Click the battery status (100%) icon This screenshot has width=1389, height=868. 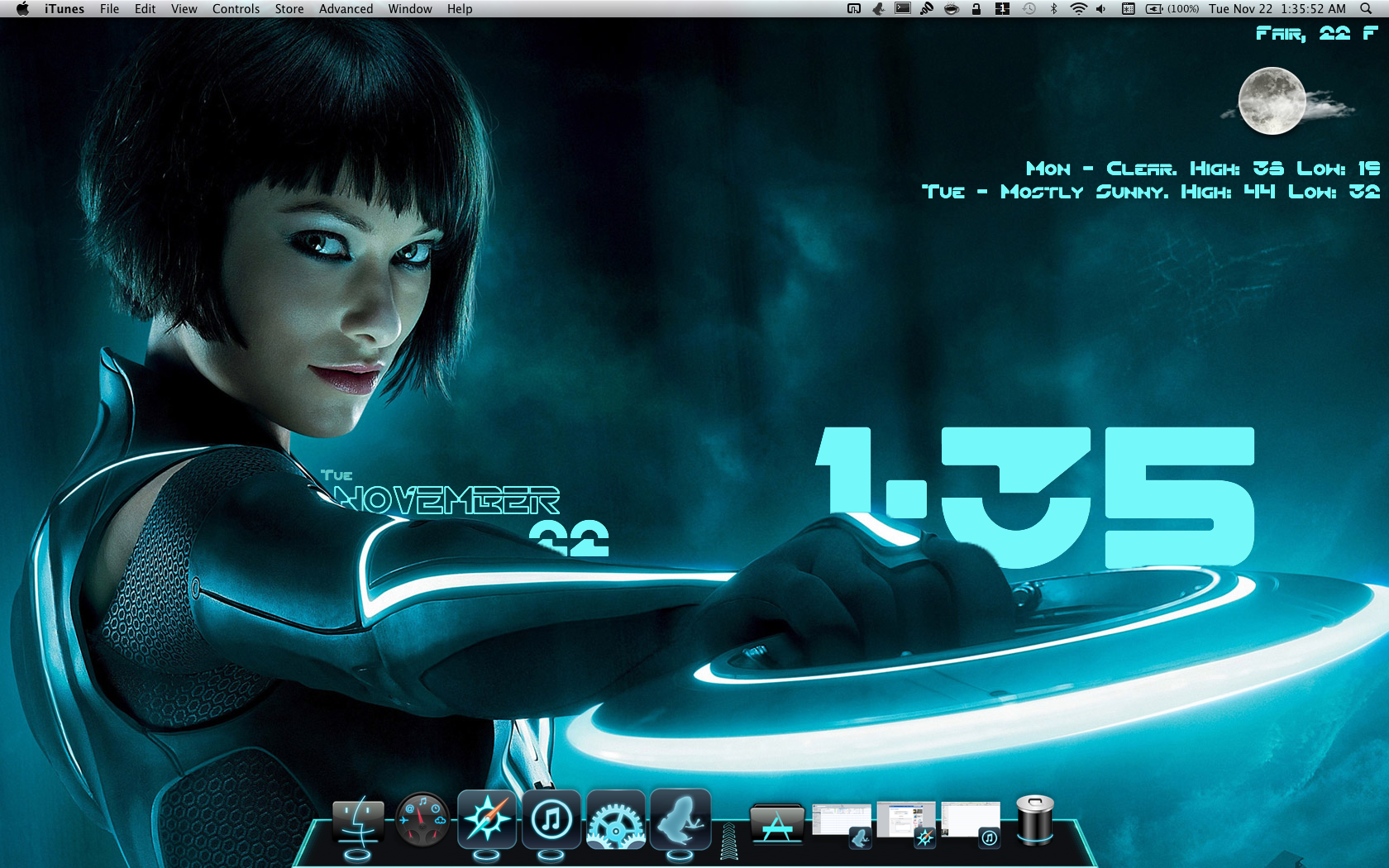pyautogui.click(x=1172, y=9)
